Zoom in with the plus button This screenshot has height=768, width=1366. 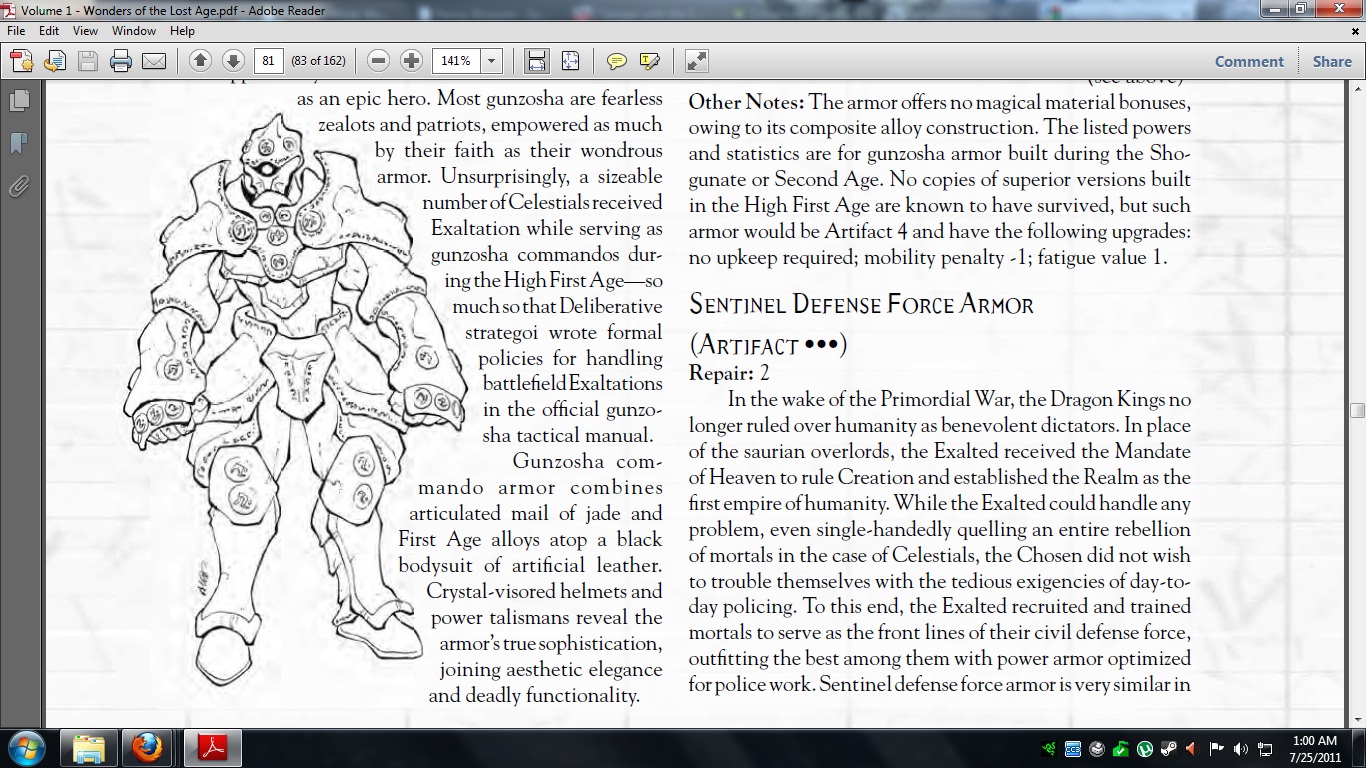pyautogui.click(x=411, y=61)
